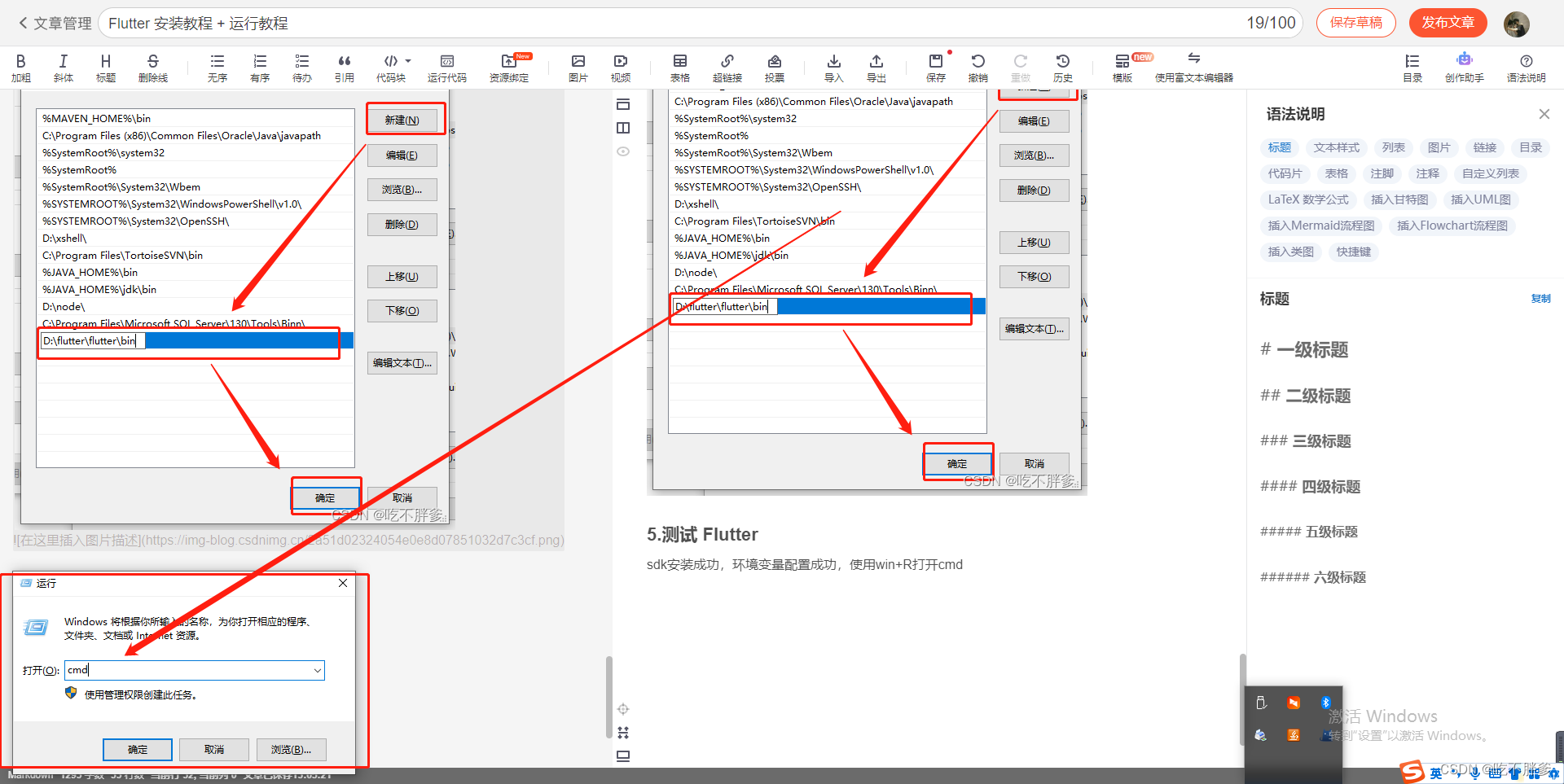Select the 插入甘特图 tab
This screenshot has height=784, width=1564.
point(1399,199)
